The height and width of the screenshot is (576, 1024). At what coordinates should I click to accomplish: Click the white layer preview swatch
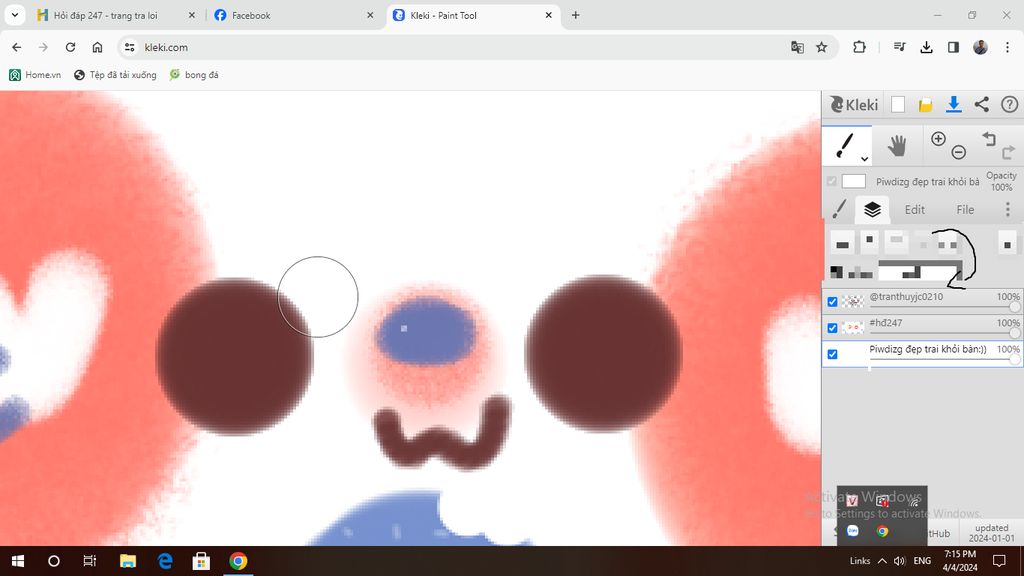click(x=854, y=182)
